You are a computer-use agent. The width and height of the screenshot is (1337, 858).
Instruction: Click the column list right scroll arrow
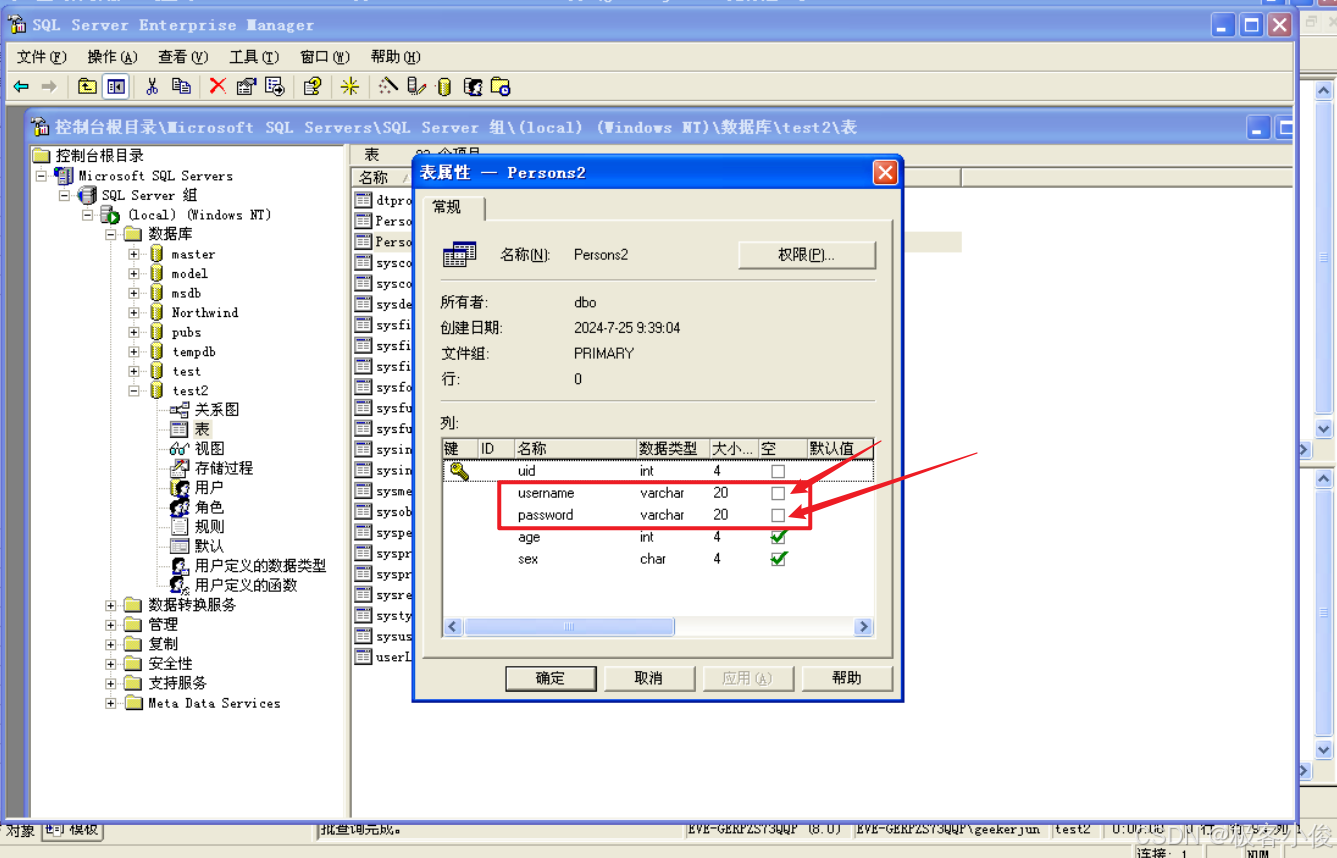pos(863,627)
